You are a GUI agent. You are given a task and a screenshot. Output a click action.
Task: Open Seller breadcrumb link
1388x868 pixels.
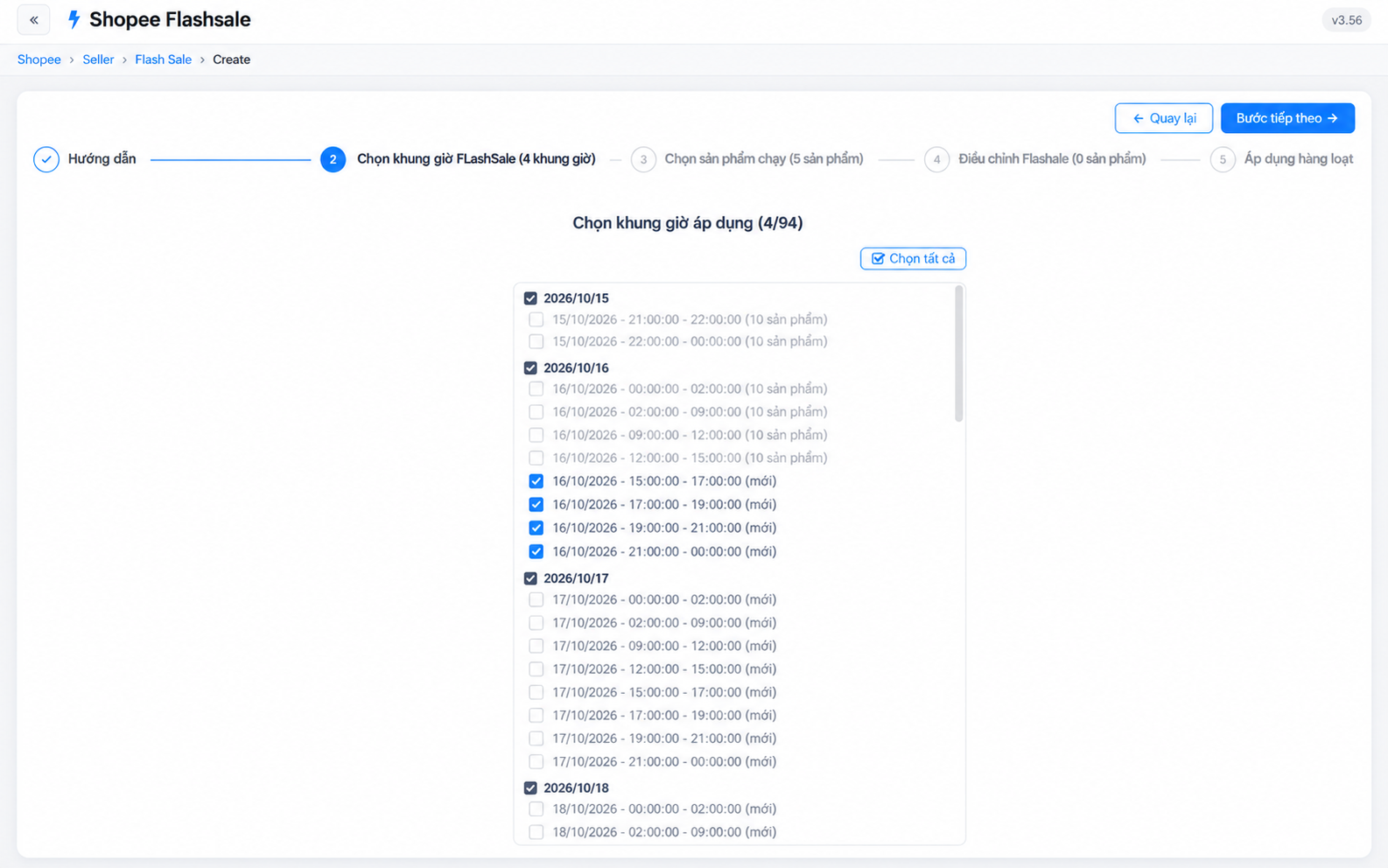98,59
